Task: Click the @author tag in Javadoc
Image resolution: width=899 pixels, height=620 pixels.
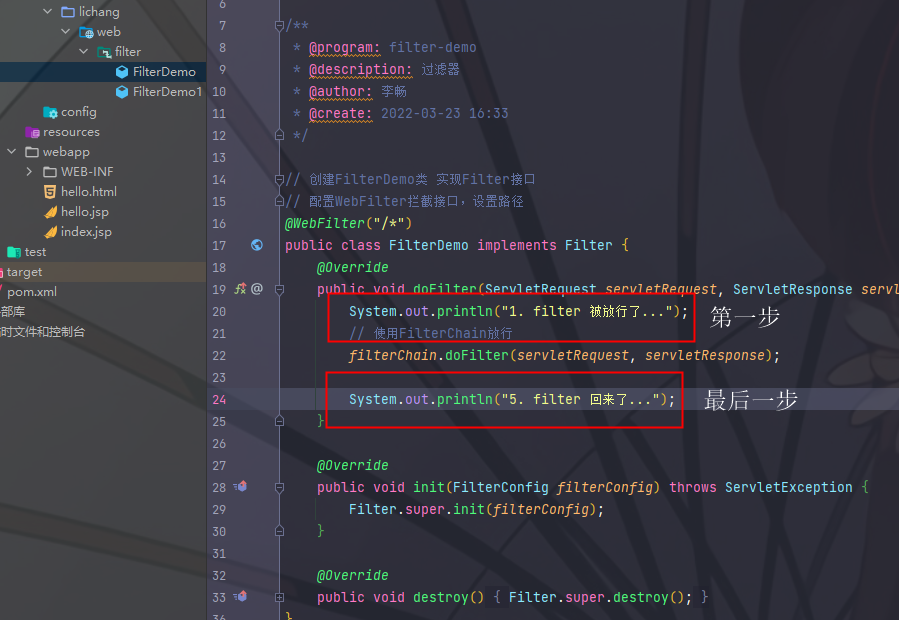Action: tap(341, 92)
